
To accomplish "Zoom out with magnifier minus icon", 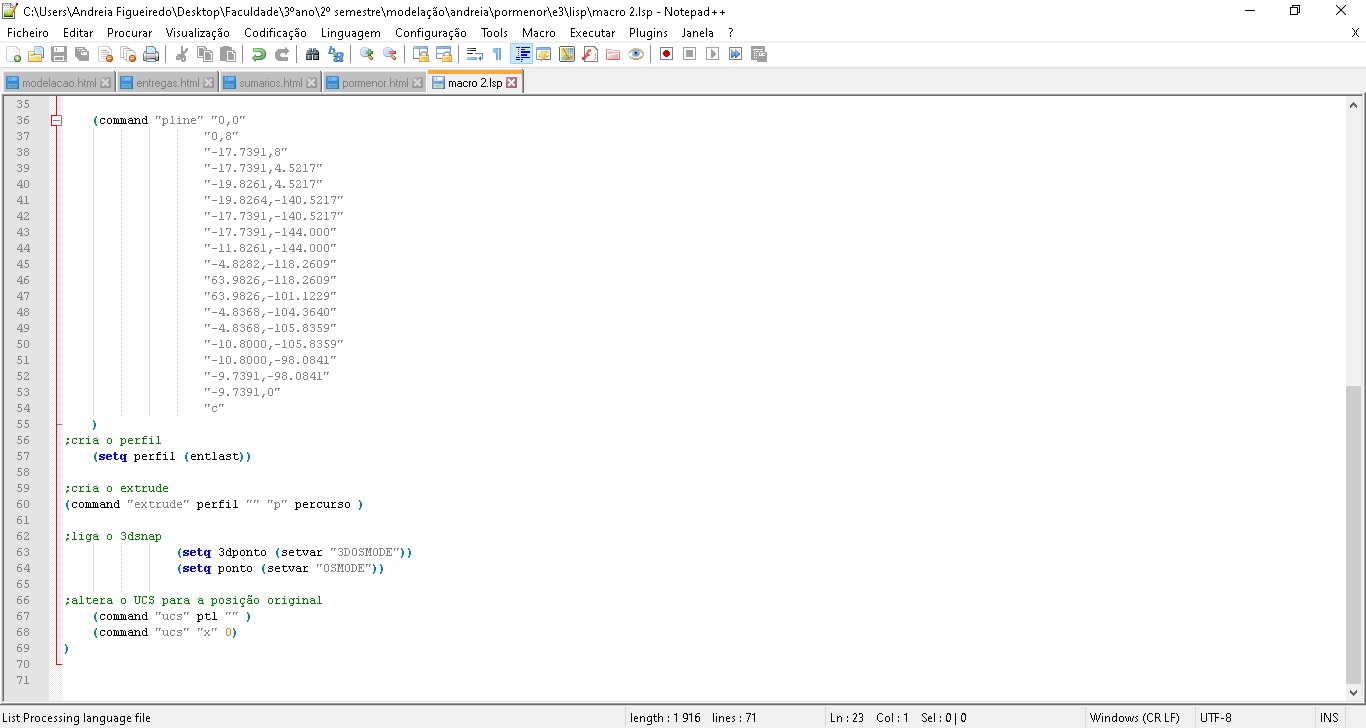I will [390, 54].
